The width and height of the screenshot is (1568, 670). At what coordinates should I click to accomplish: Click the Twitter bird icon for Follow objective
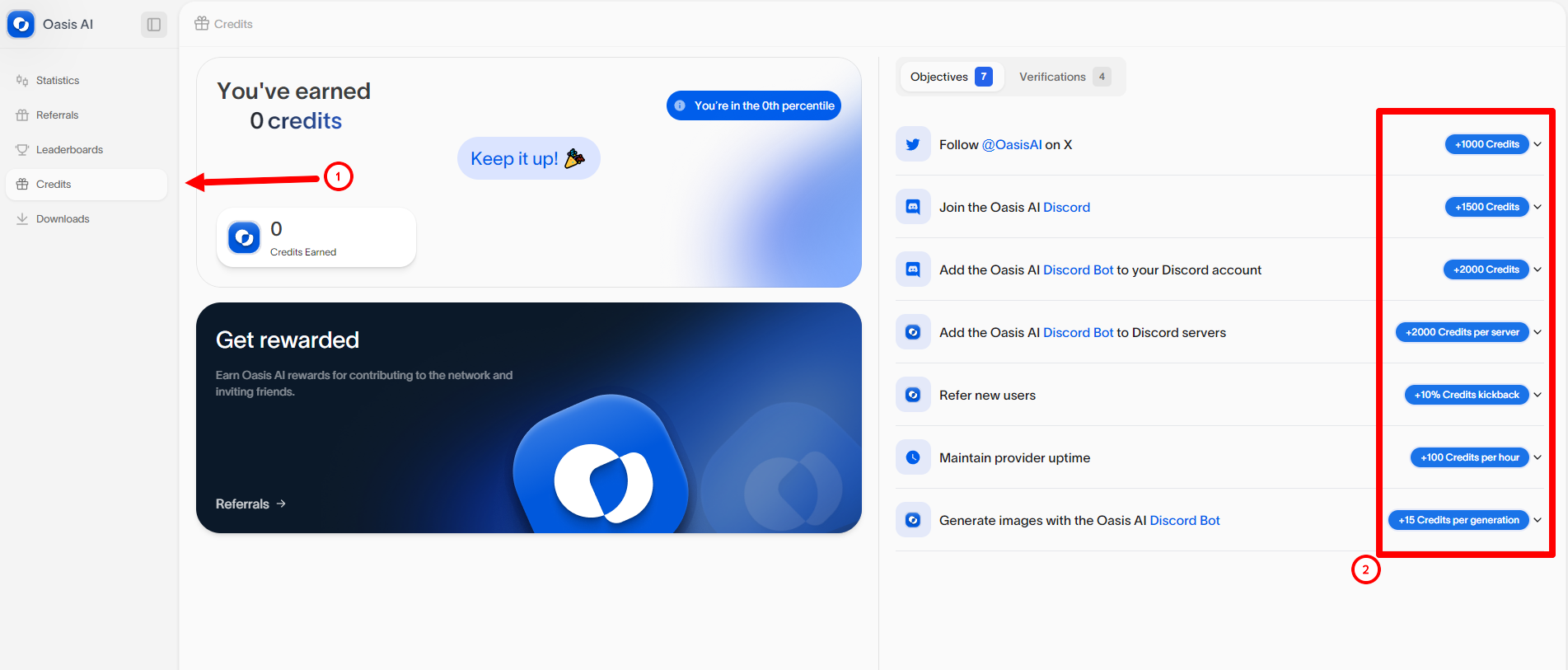tap(913, 144)
